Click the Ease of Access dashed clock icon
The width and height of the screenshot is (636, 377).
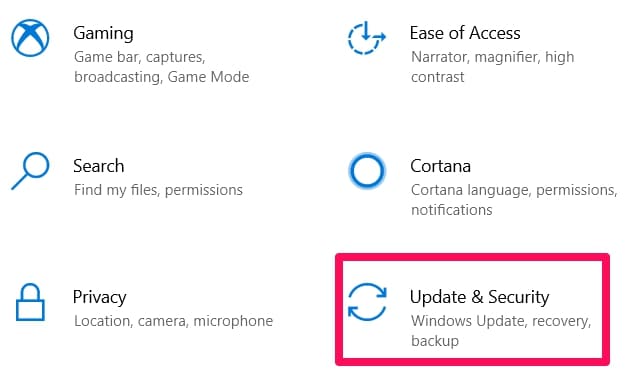pyautogui.click(x=367, y=38)
